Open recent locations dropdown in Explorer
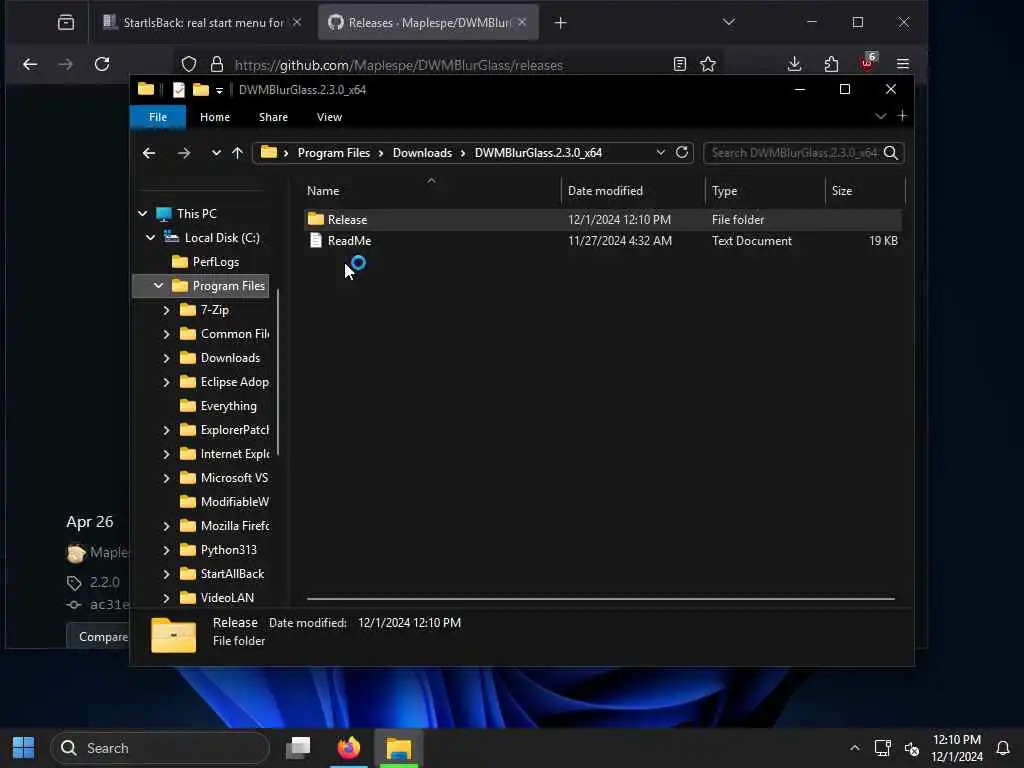 pos(216,153)
